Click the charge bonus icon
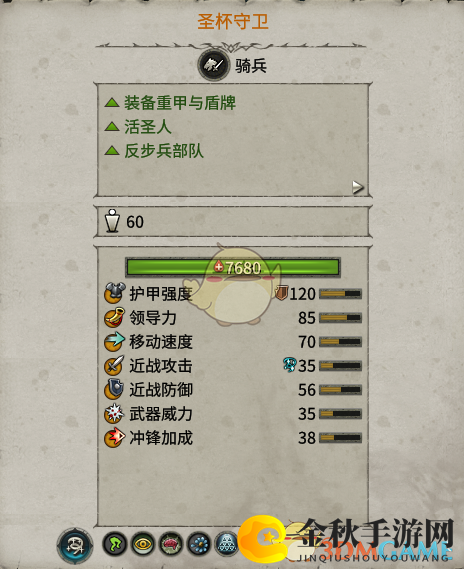 [x=114, y=437]
